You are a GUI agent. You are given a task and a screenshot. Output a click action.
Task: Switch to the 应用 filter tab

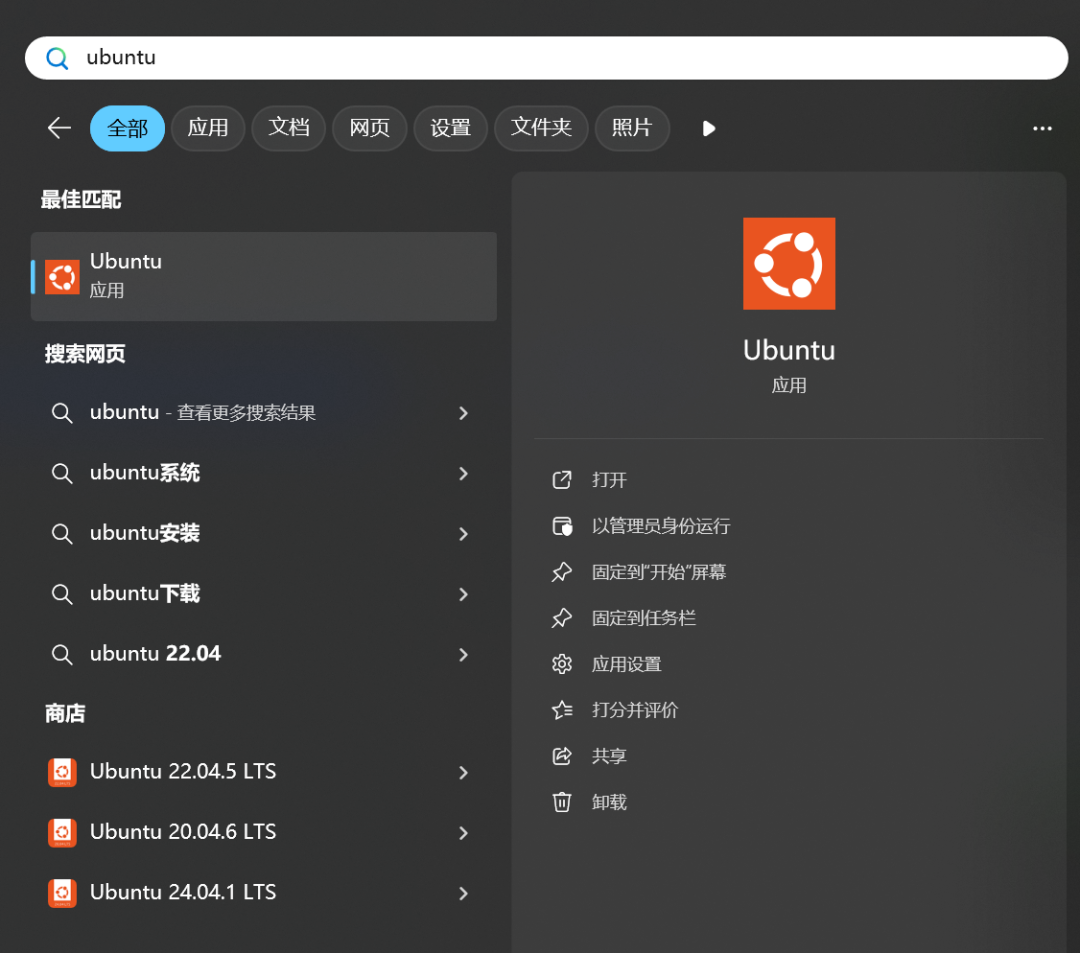(208, 128)
